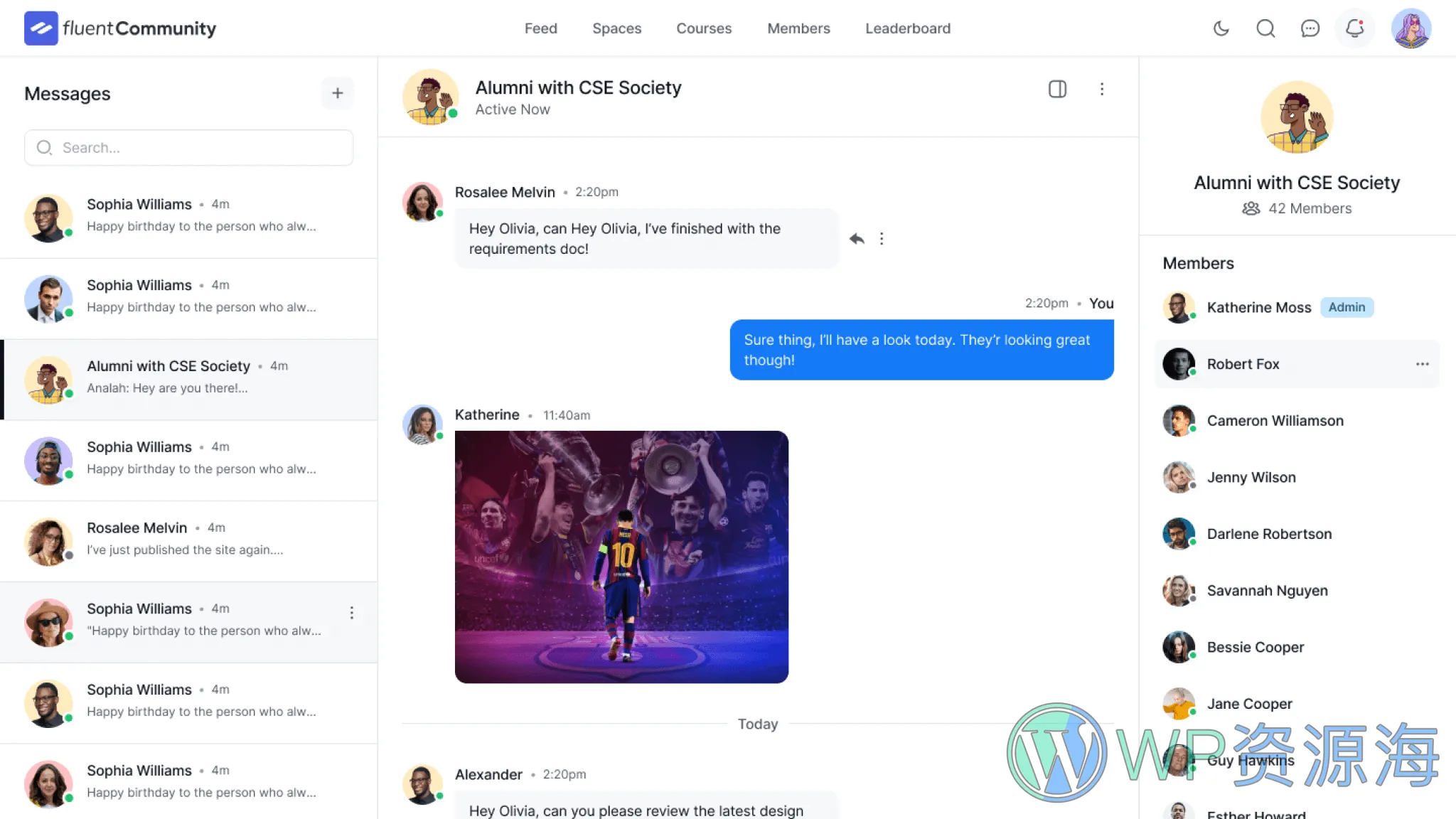Image resolution: width=1456 pixels, height=819 pixels.
Task: Open the Messi image in Katherine's message
Action: pyautogui.click(x=621, y=557)
